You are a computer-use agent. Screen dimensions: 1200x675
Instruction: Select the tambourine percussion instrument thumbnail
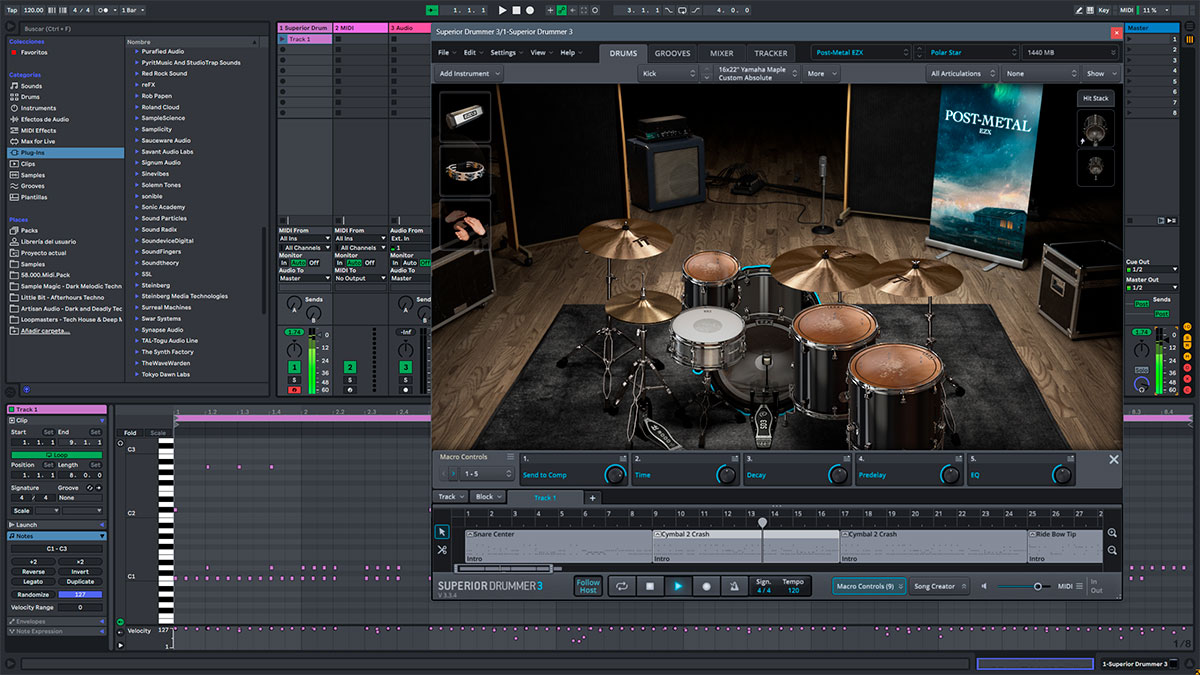[x=465, y=171]
